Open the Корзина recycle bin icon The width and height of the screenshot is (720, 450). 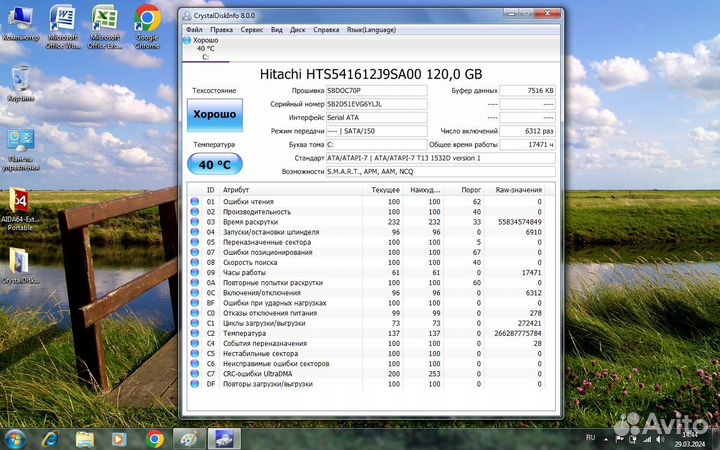click(x=21, y=83)
